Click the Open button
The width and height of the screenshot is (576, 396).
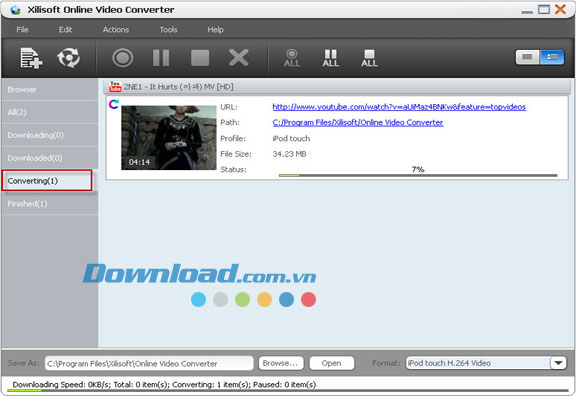332,363
